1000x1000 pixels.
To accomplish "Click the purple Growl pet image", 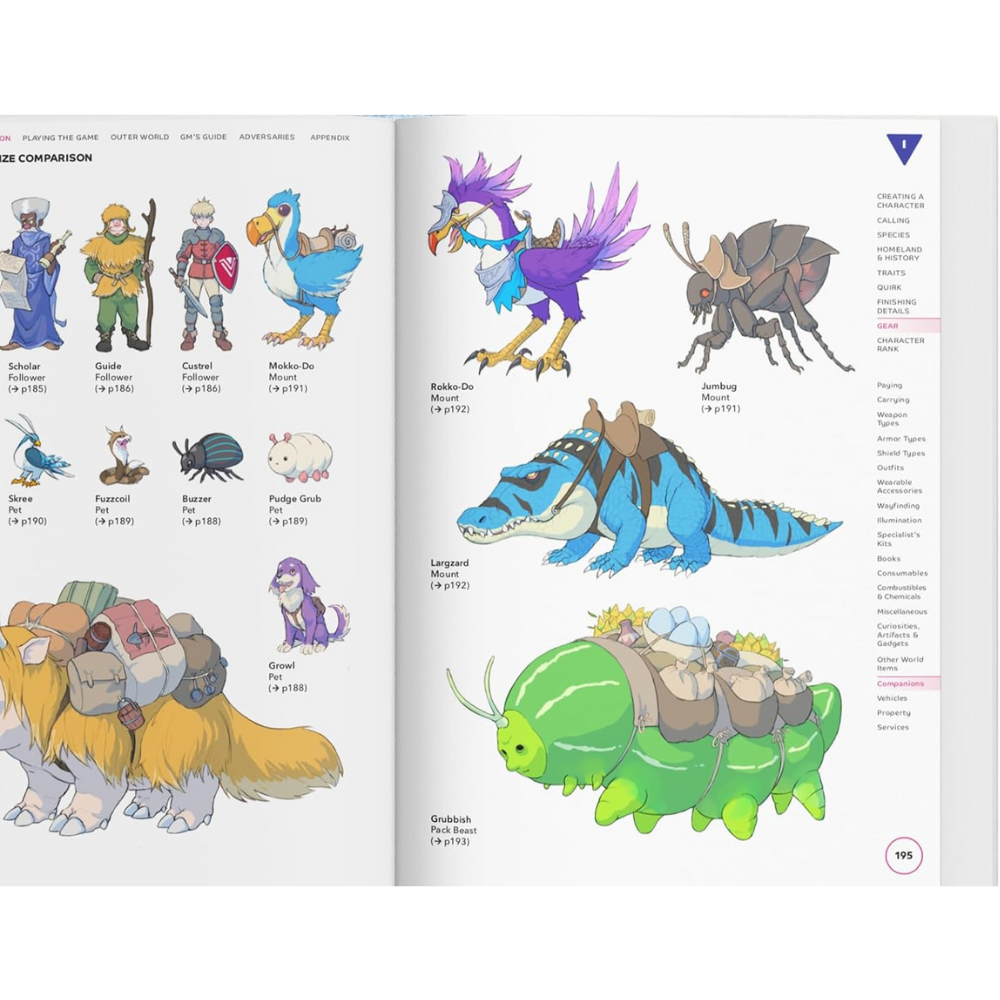I will point(306,607).
